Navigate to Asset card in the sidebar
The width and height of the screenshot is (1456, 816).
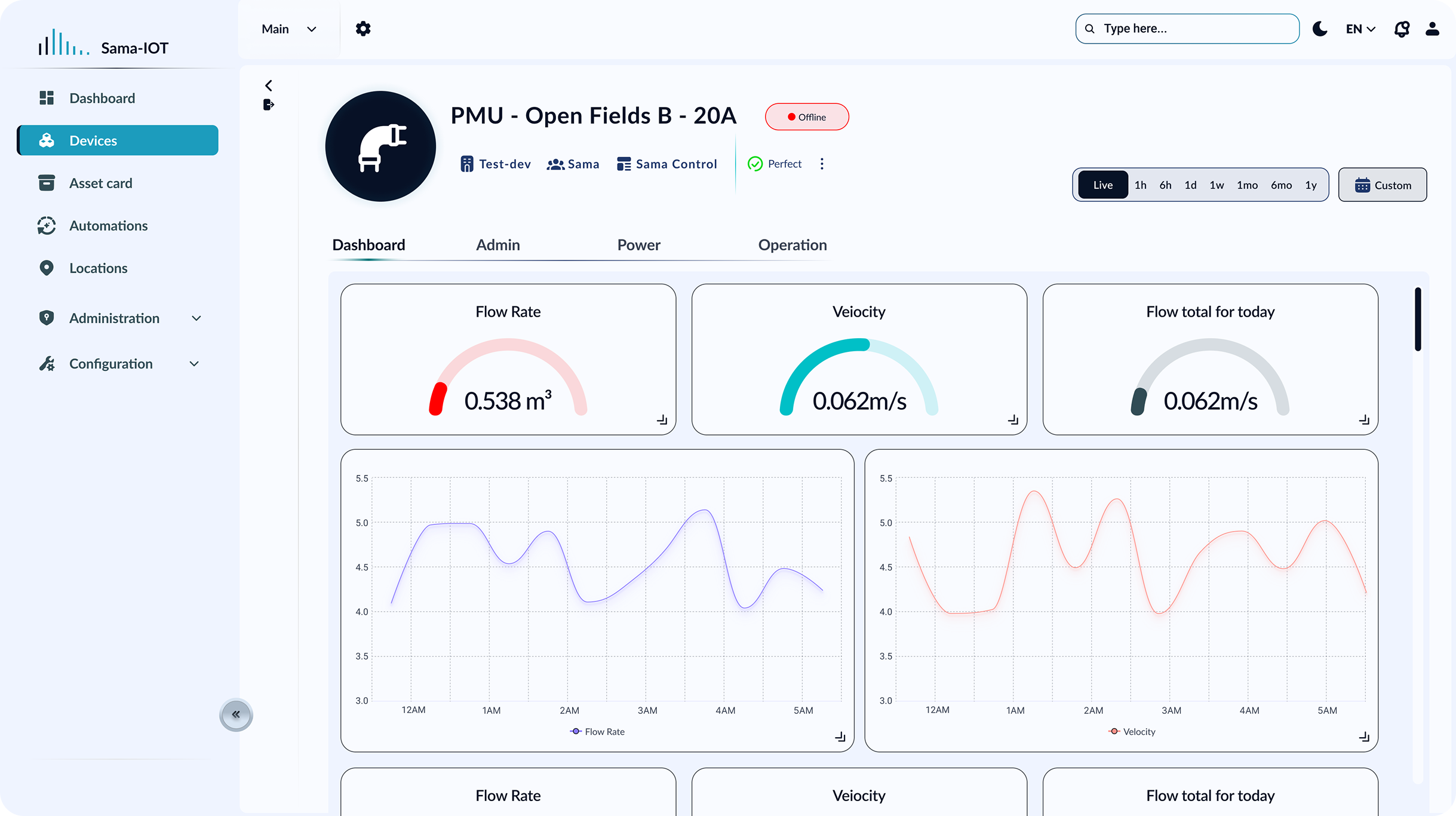100,183
